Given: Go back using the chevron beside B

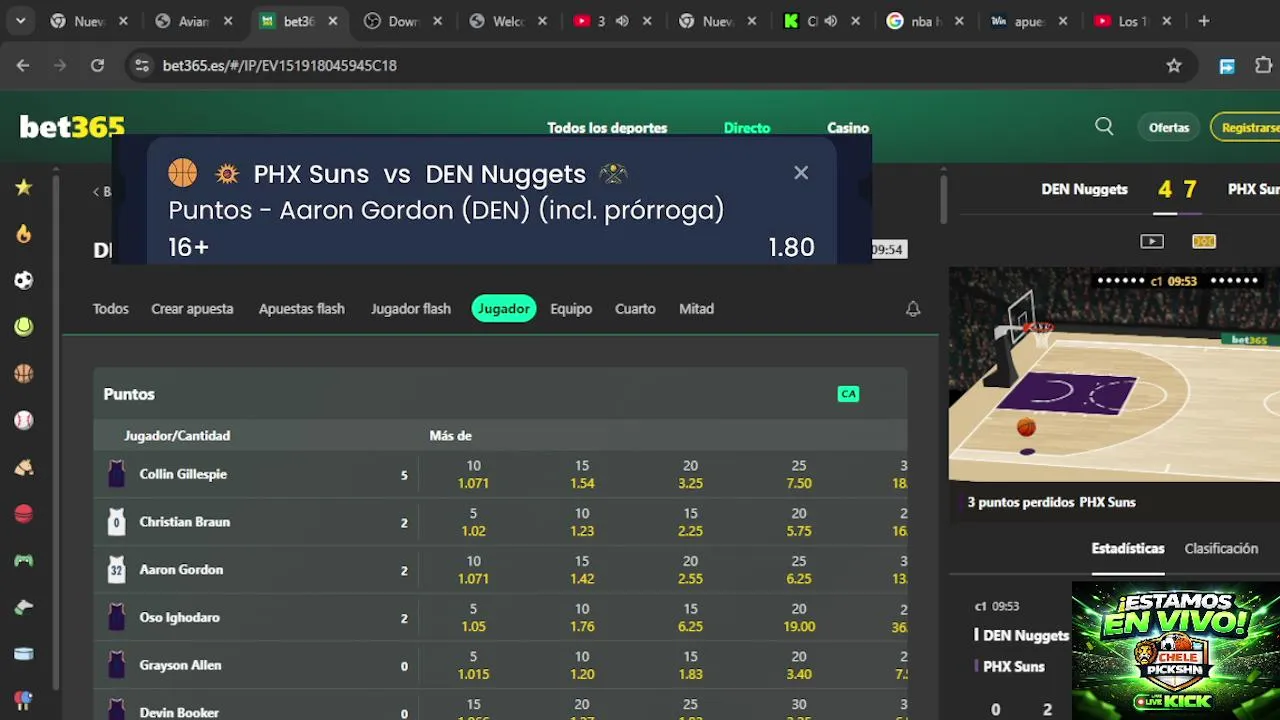Looking at the screenshot, I should coord(96,191).
